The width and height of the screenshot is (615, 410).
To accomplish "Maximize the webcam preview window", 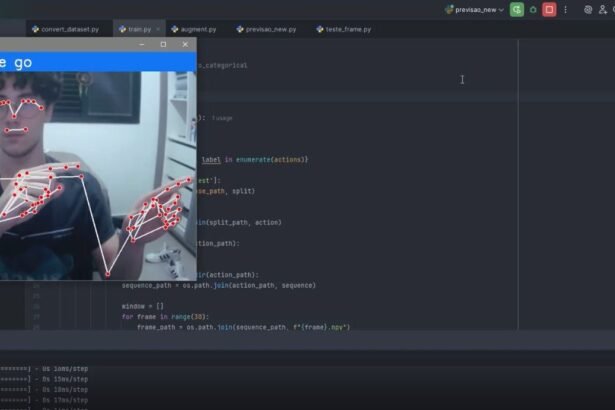I will click(163, 45).
